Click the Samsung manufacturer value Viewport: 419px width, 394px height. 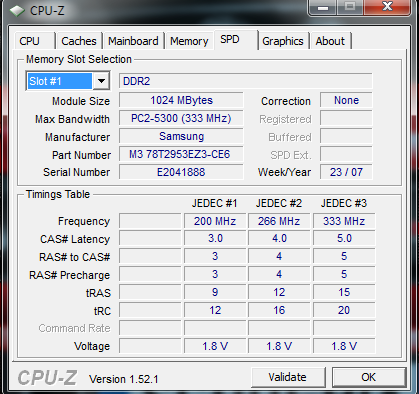[181, 136]
